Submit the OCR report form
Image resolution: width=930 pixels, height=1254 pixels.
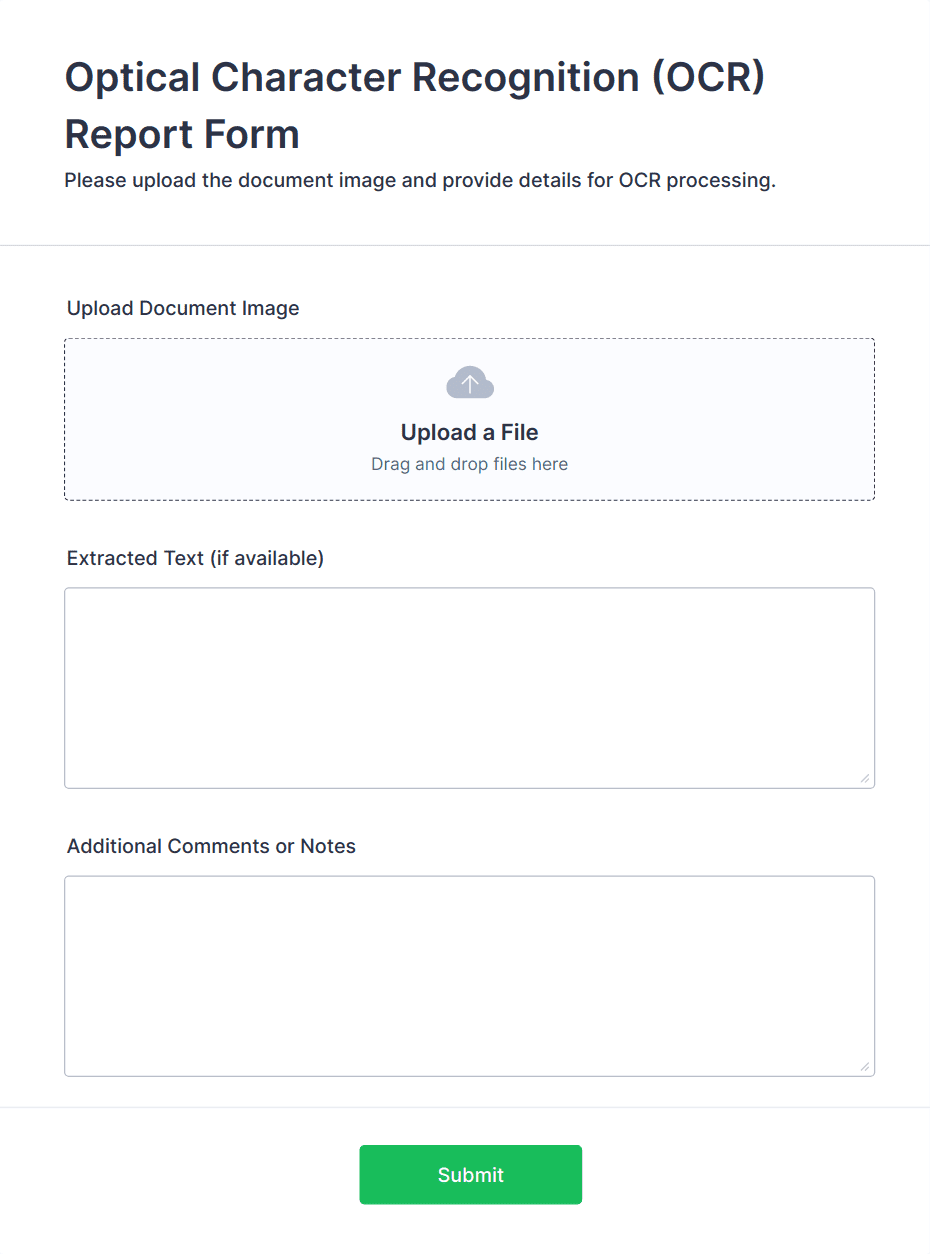click(x=470, y=1175)
